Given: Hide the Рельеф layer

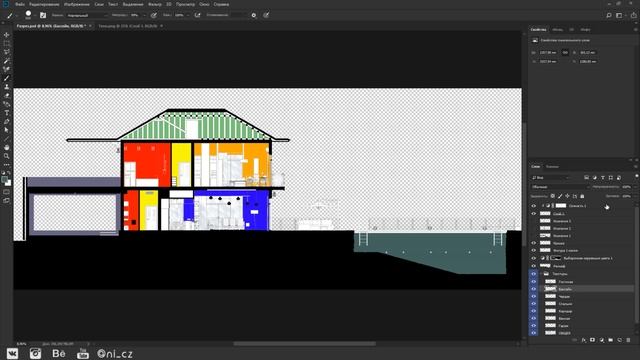Looking at the screenshot, I should (x=533, y=266).
